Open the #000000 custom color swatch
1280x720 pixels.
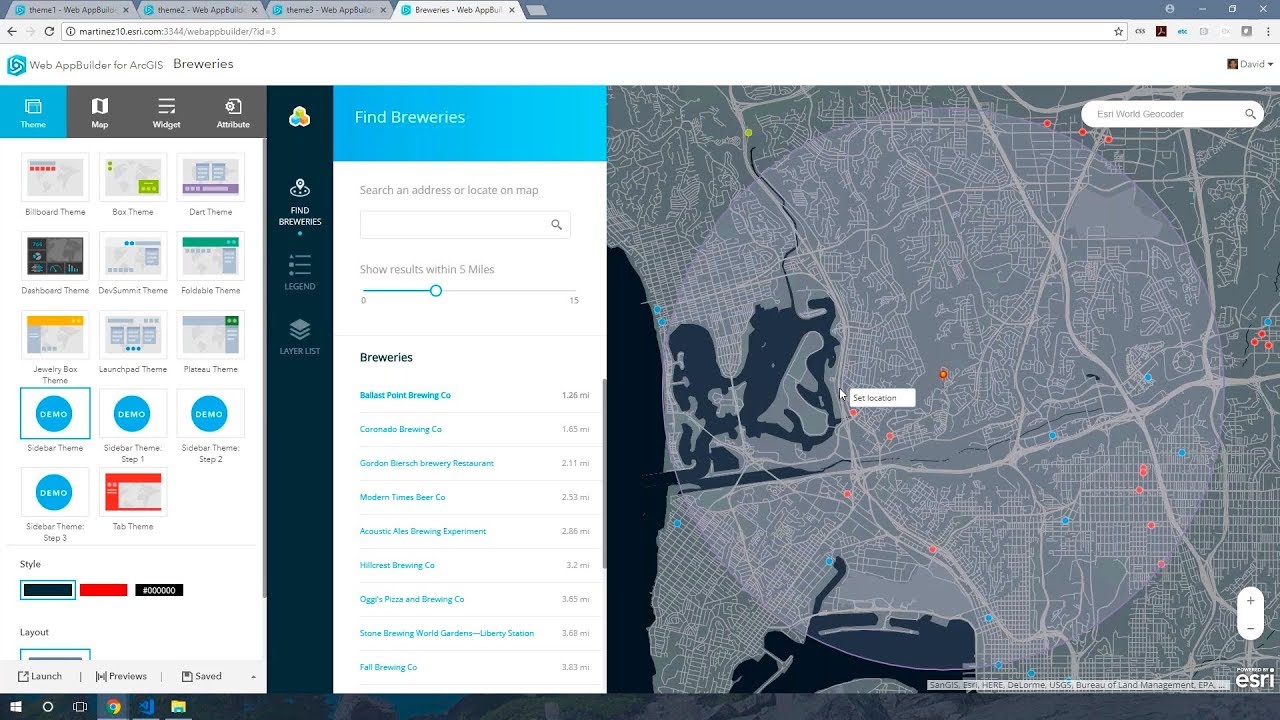159,590
